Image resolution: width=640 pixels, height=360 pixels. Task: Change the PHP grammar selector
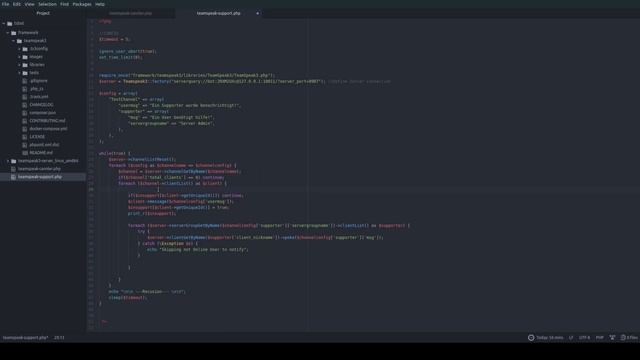point(600,338)
